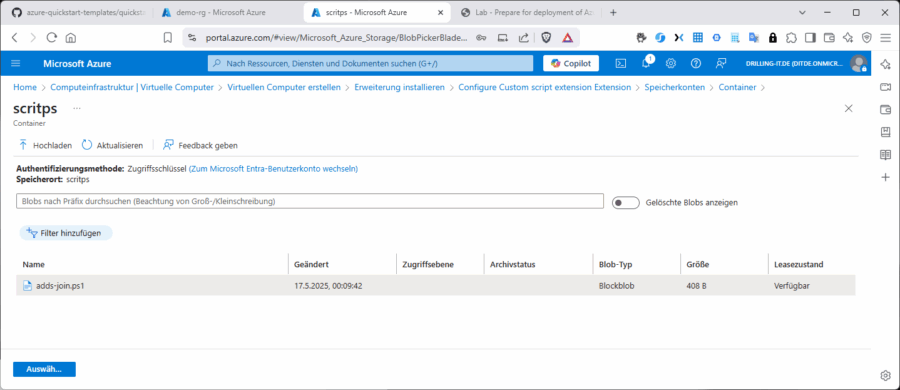Toggle Gelöschte Blobs anzeigen switch
Viewport: 900px width, 390px height.
click(626, 203)
